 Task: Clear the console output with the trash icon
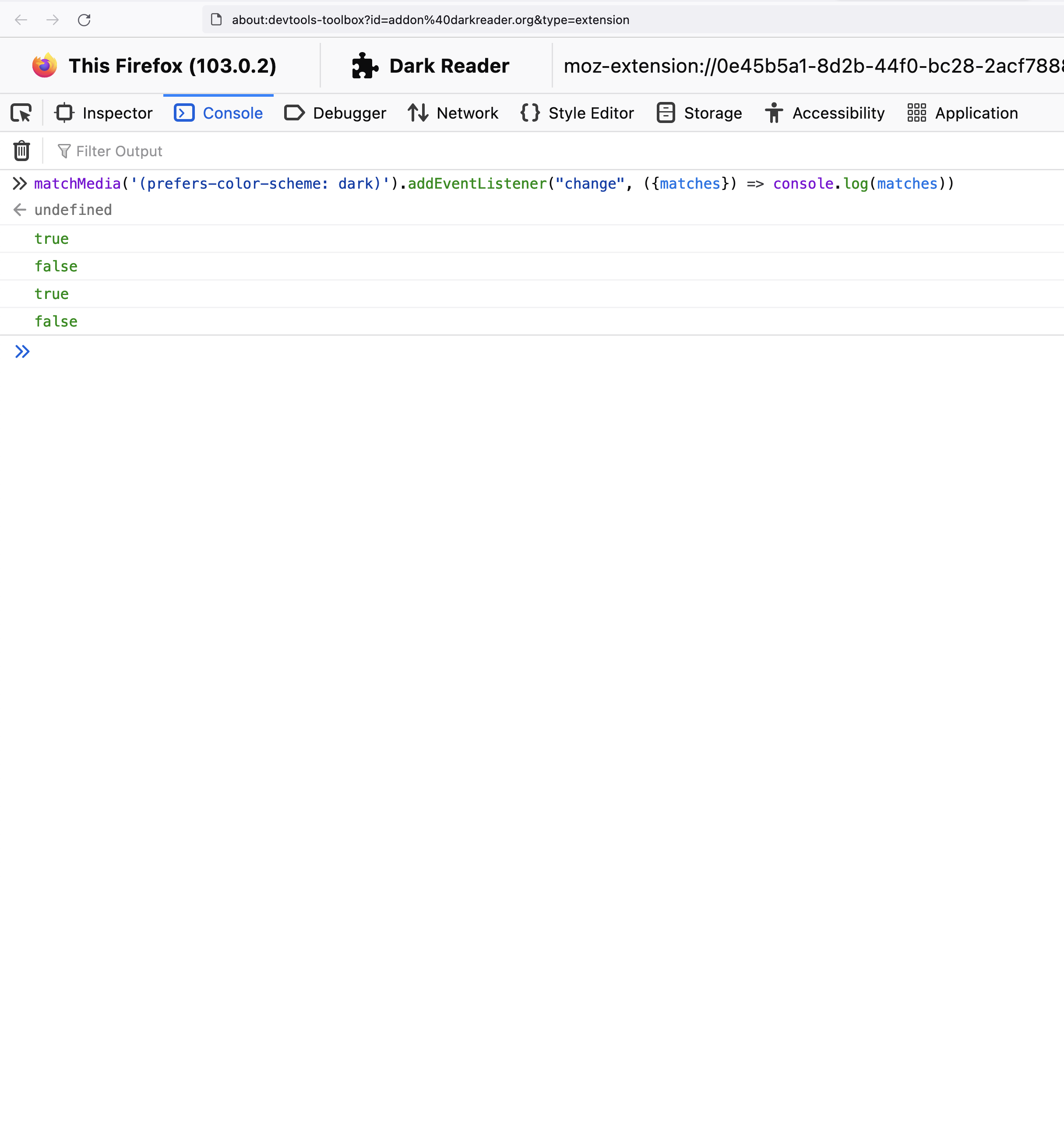(x=21, y=151)
